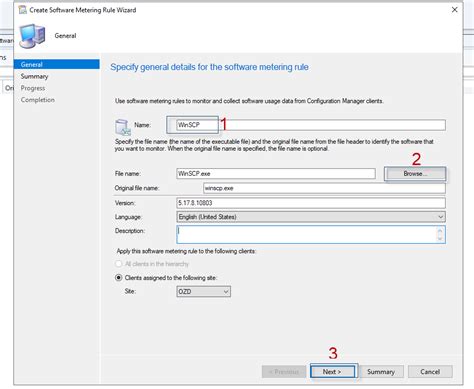Click the Original file name field
Viewport: 474px width, 389px height.
click(324, 188)
